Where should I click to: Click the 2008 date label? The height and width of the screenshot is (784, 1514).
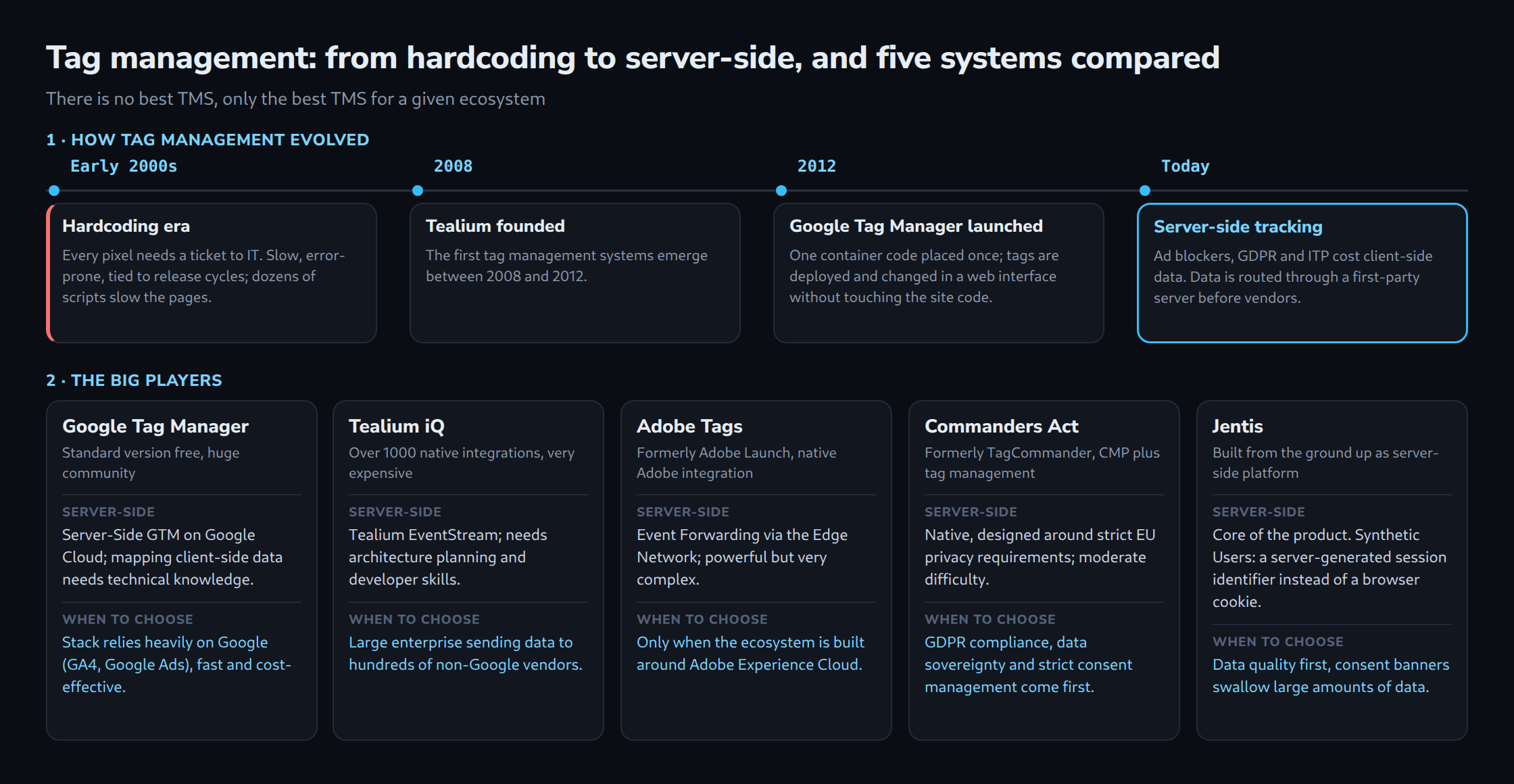pos(453,166)
